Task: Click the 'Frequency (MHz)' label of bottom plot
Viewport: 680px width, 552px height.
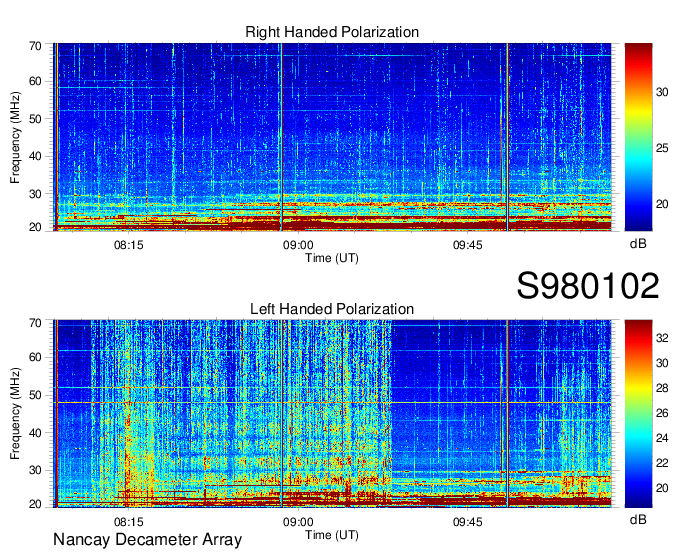Action: click(15, 414)
